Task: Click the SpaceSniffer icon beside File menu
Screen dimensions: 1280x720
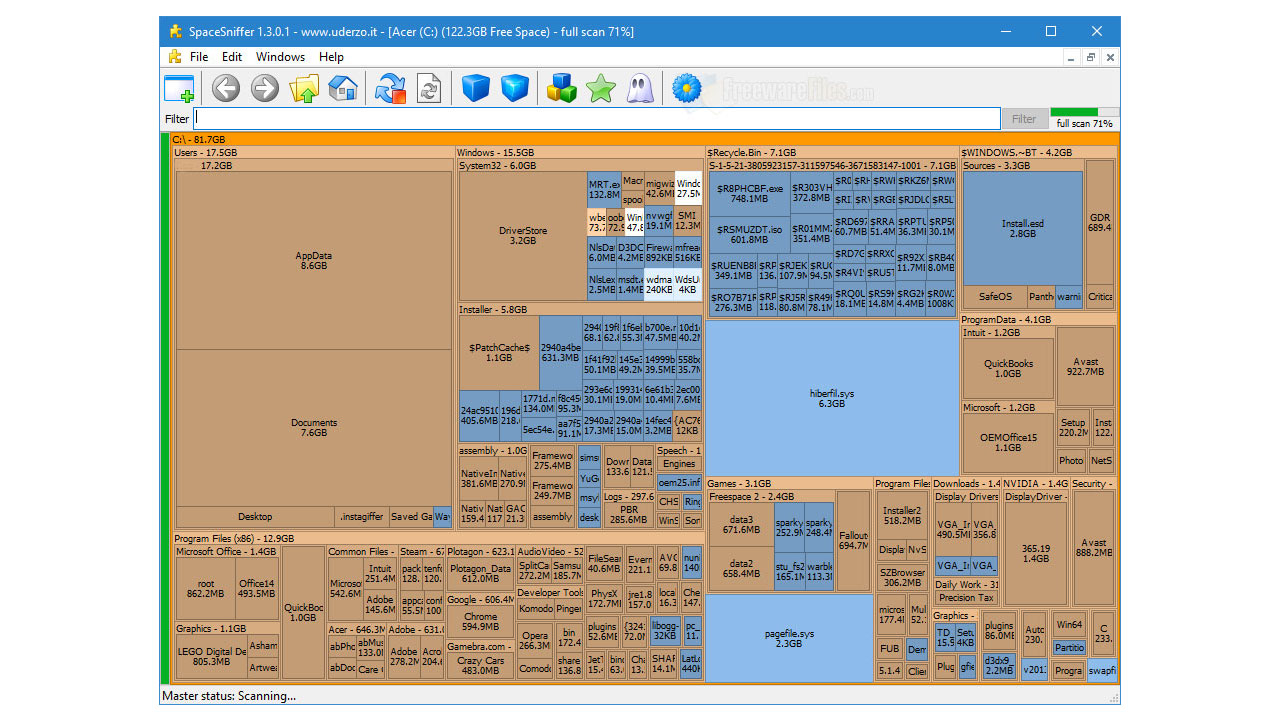Action: click(x=175, y=57)
